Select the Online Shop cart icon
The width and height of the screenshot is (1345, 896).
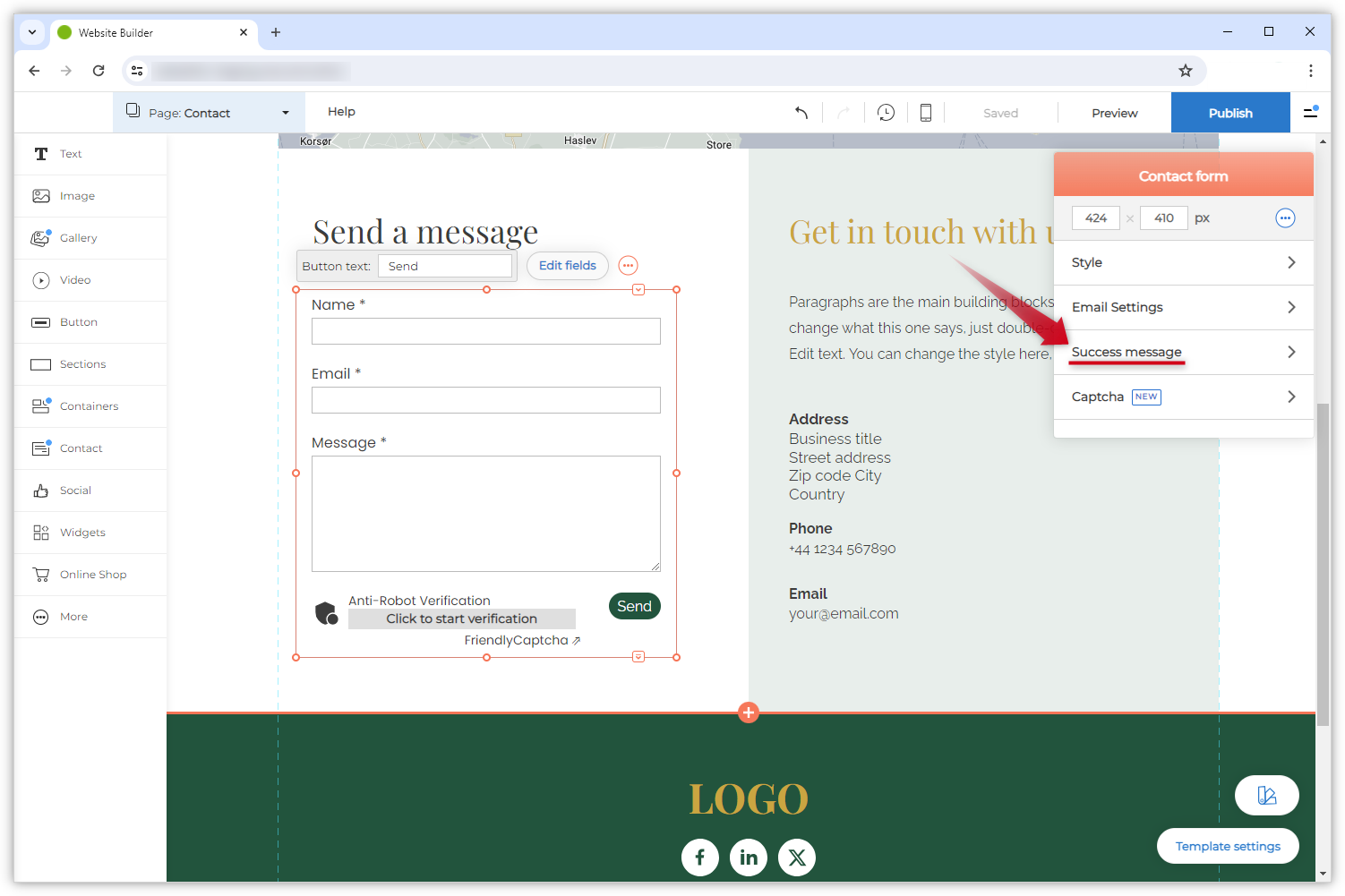[41, 575]
